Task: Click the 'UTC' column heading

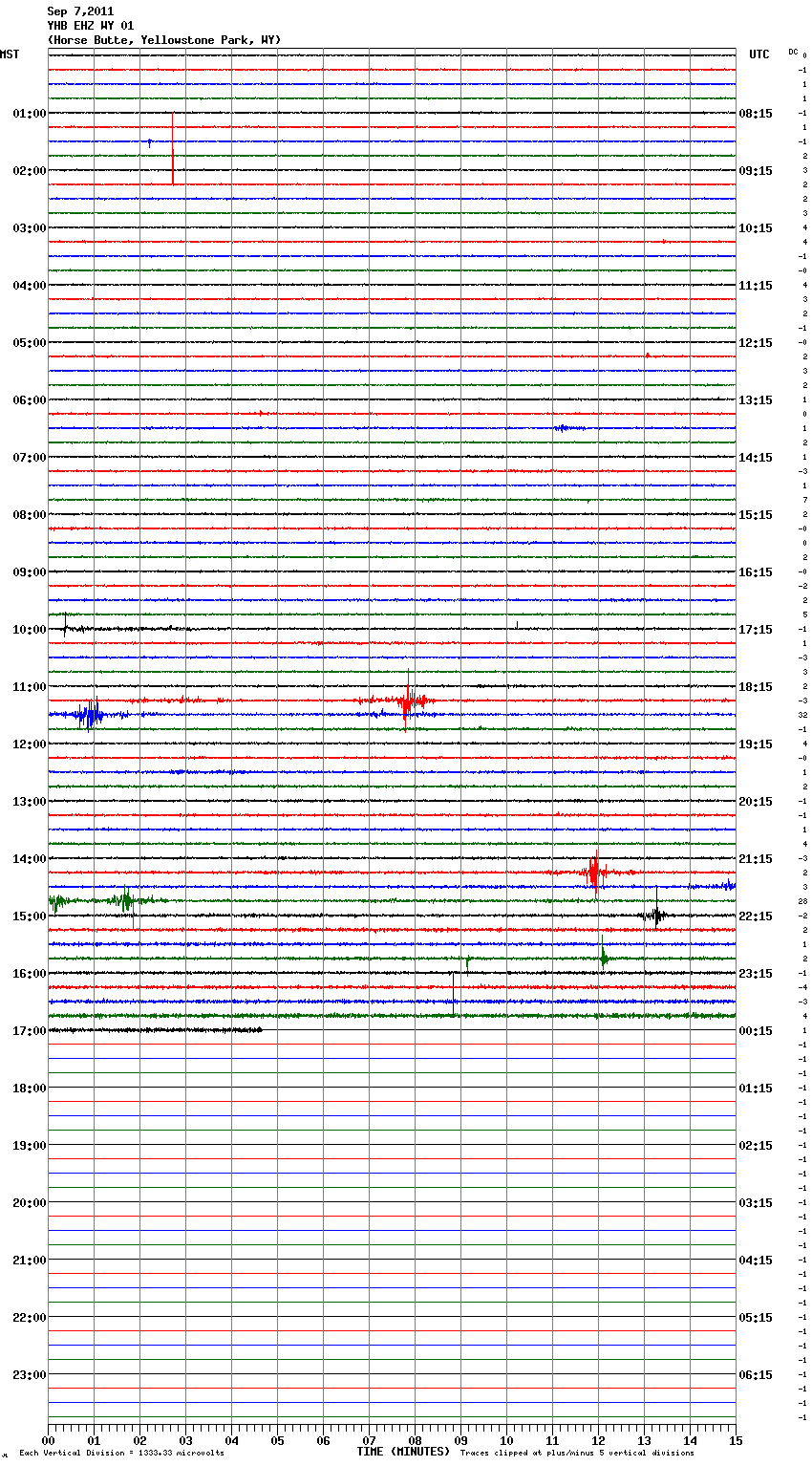Action: (x=759, y=54)
